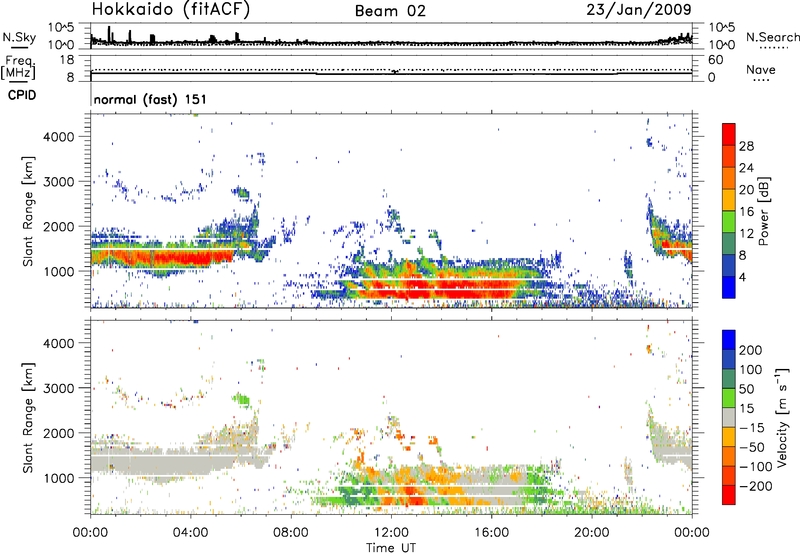Click the velocity segment between -50 and -100
The width and height of the screenshot is (800, 554).
pyautogui.click(x=729, y=456)
